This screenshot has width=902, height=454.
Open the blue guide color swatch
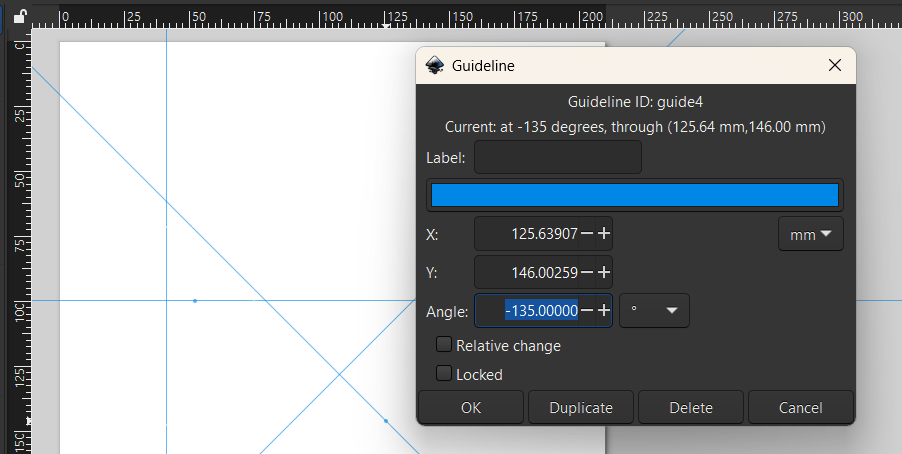coord(635,195)
